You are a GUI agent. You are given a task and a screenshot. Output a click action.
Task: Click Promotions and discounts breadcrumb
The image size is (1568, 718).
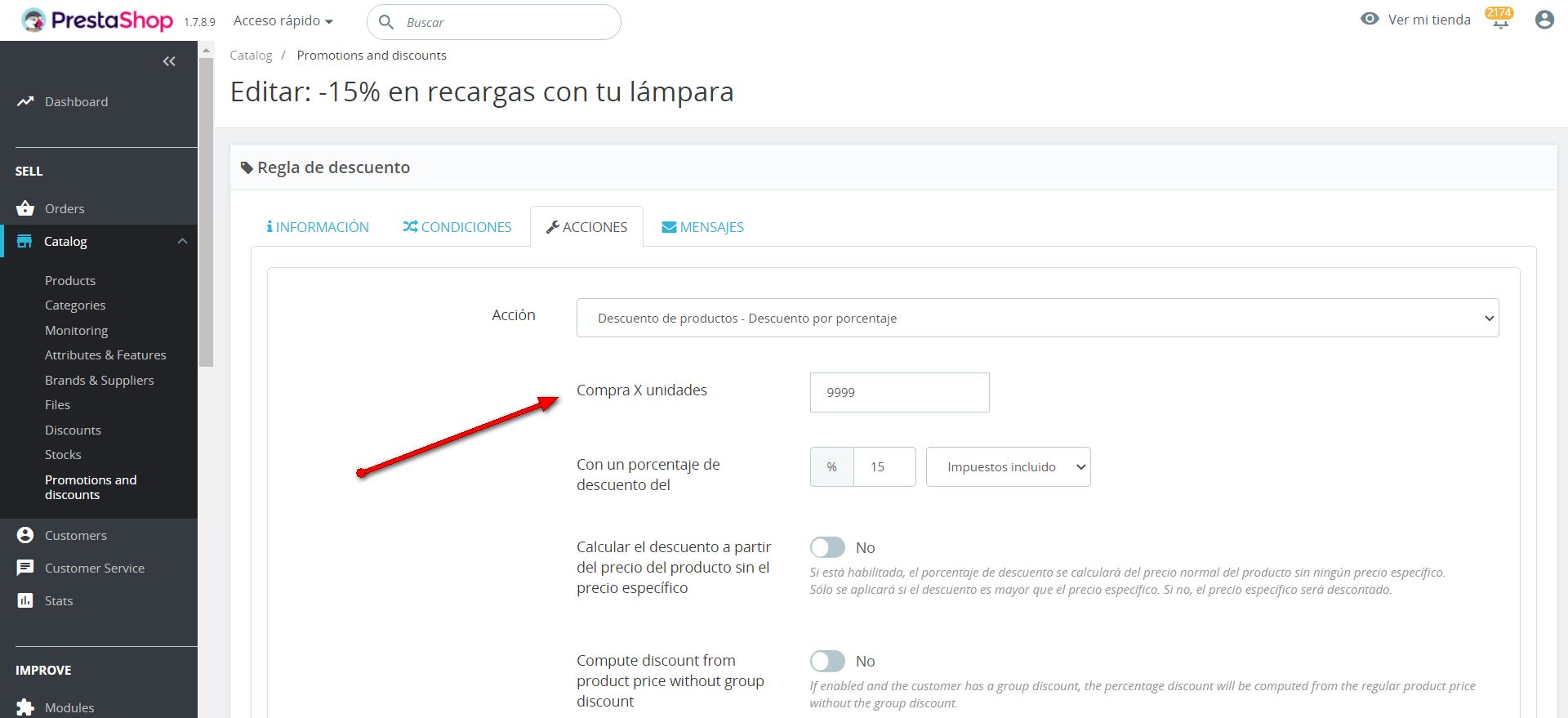coord(372,55)
